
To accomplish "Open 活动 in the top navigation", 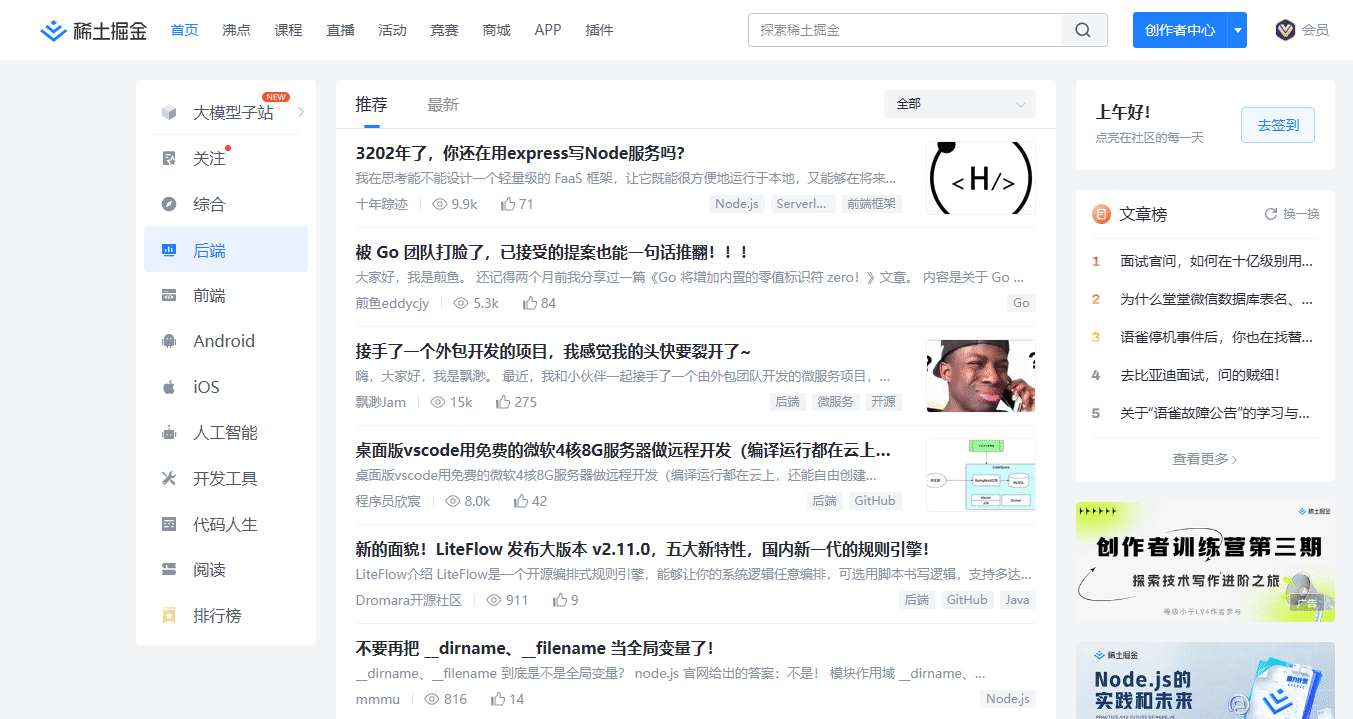I will click(x=392, y=30).
